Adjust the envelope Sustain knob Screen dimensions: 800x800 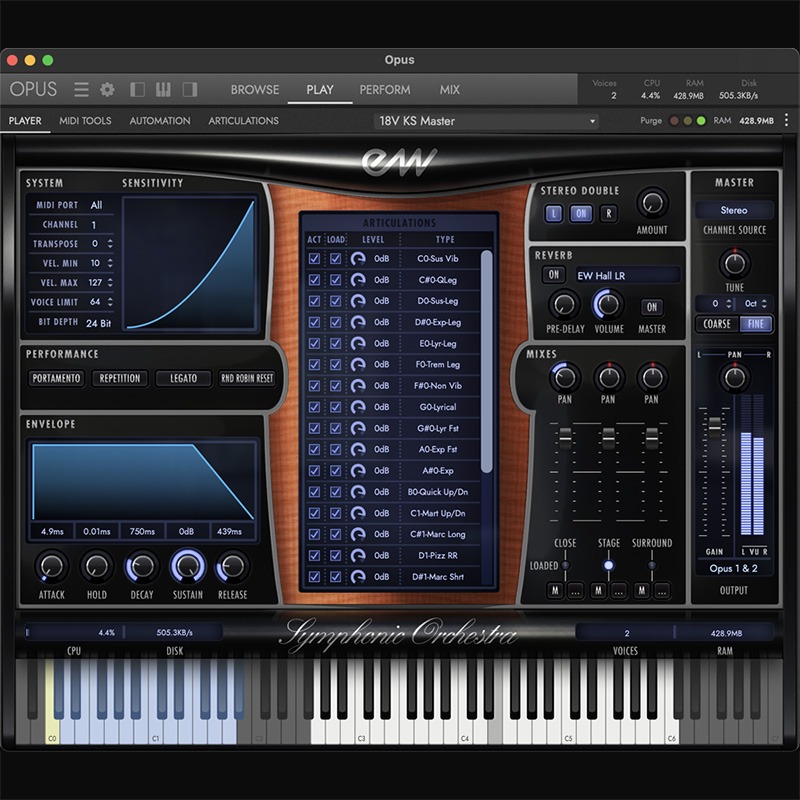pyautogui.click(x=188, y=566)
